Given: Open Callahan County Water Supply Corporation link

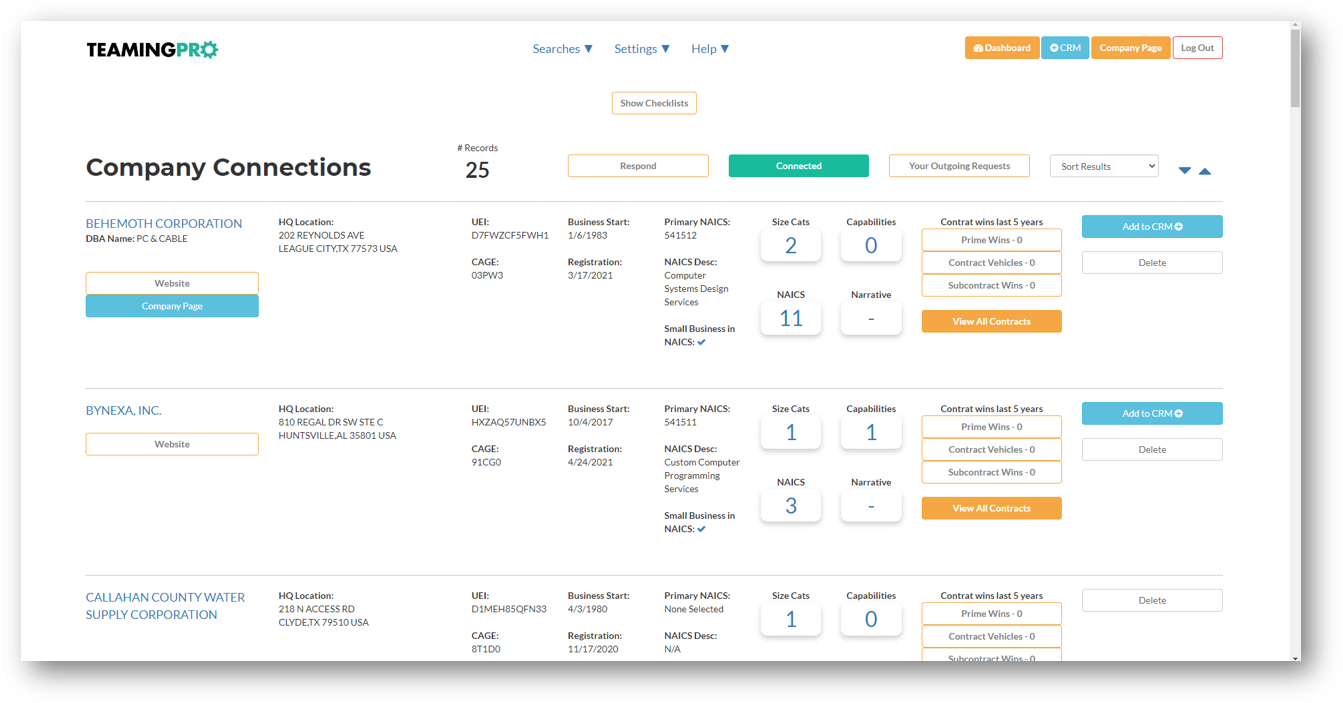Looking at the screenshot, I should [165, 606].
